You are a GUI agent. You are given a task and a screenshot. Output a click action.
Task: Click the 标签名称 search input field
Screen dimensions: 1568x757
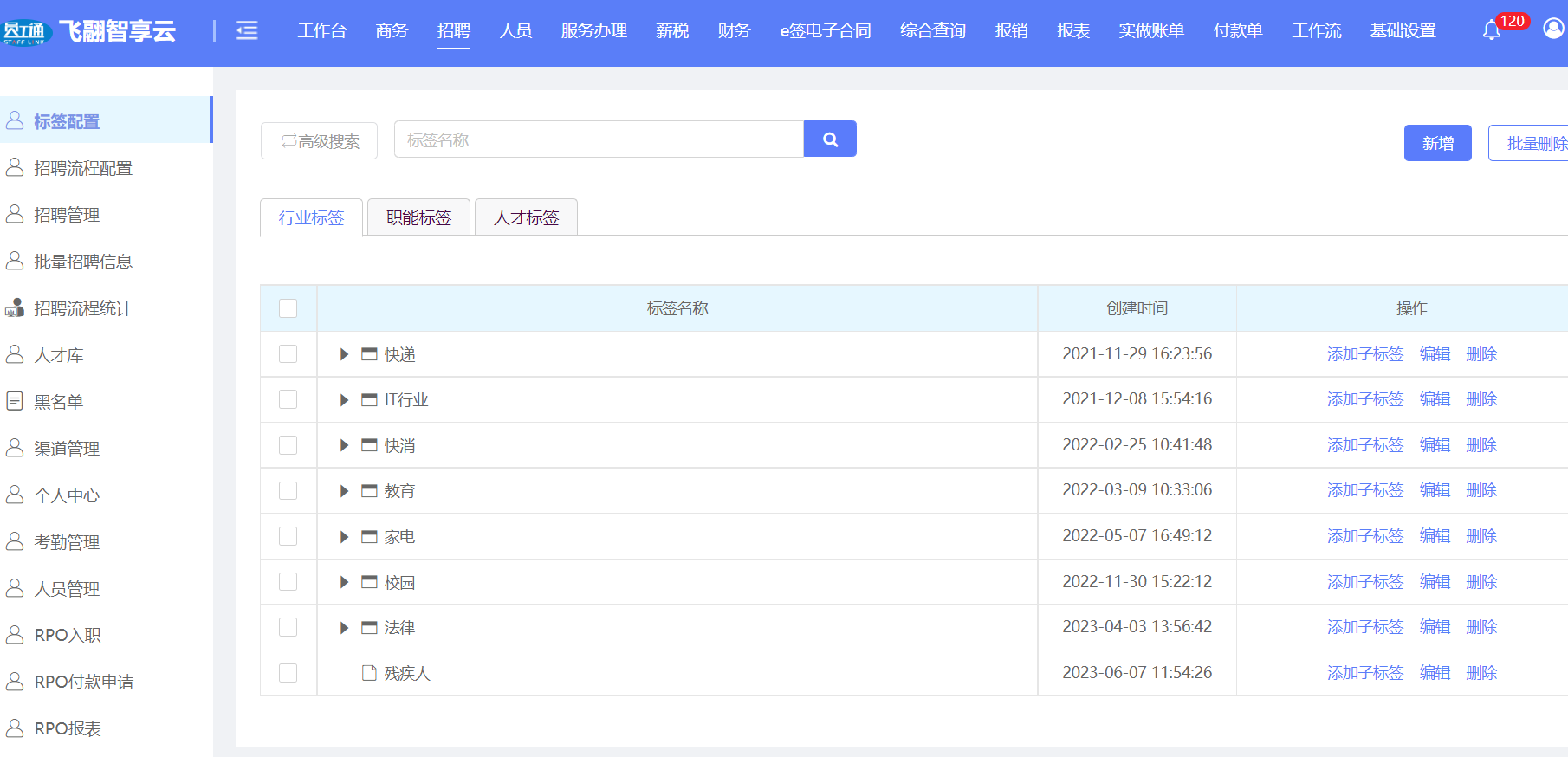[x=598, y=139]
